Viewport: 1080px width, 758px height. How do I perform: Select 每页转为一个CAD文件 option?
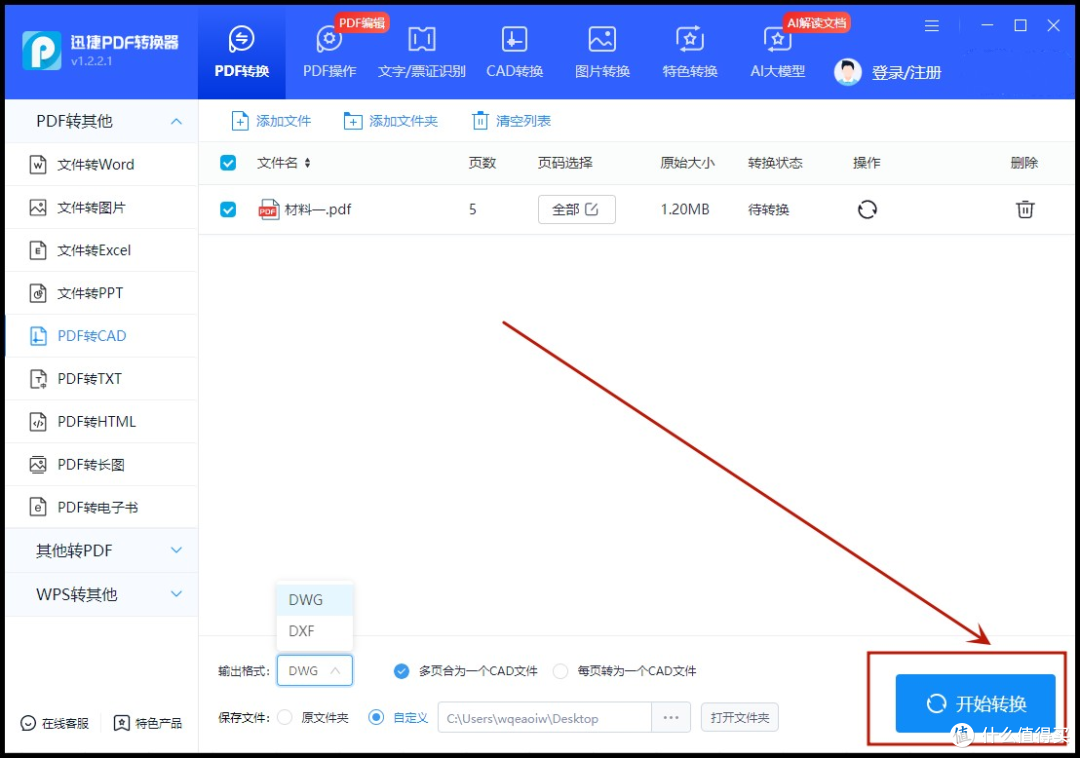[625, 671]
